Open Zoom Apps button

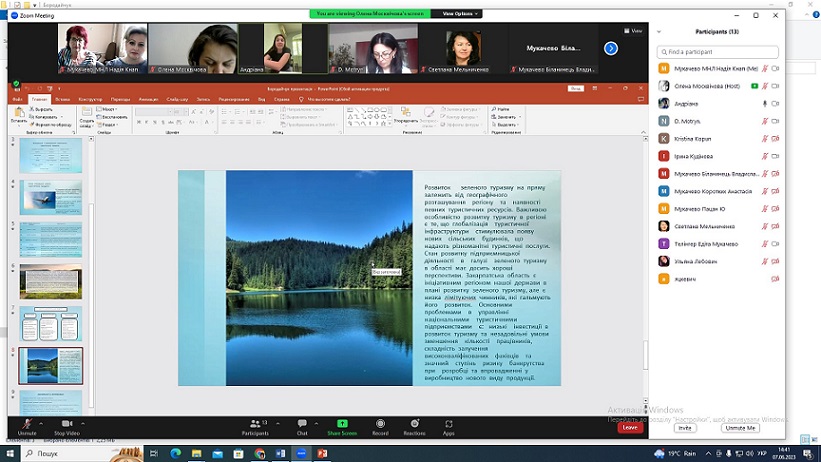pyautogui.click(x=449, y=427)
